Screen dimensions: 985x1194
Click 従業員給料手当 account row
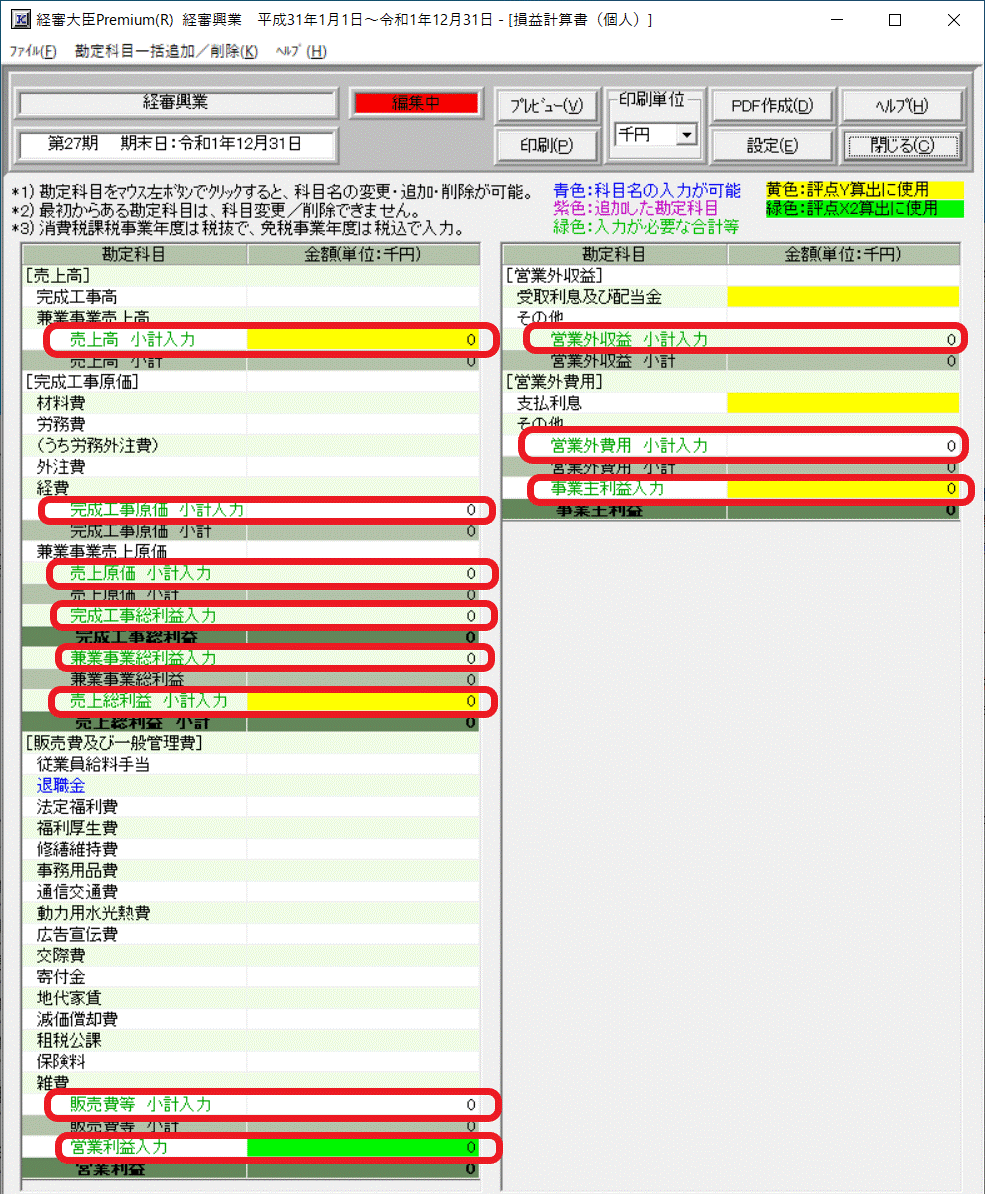coord(250,765)
